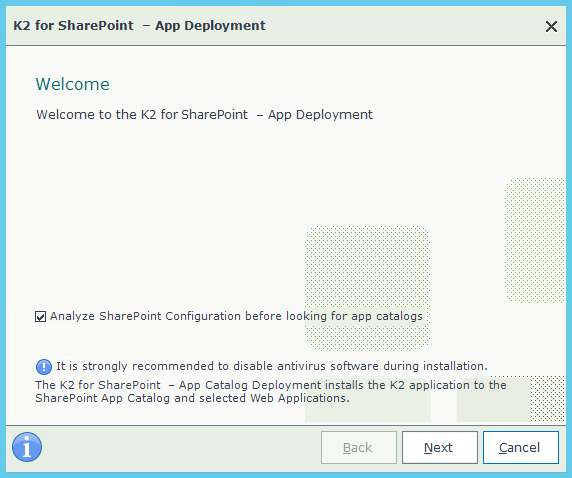Uncheck Analyze SharePoint Configuration checkbox
The width and height of the screenshot is (572, 478).
[40, 316]
